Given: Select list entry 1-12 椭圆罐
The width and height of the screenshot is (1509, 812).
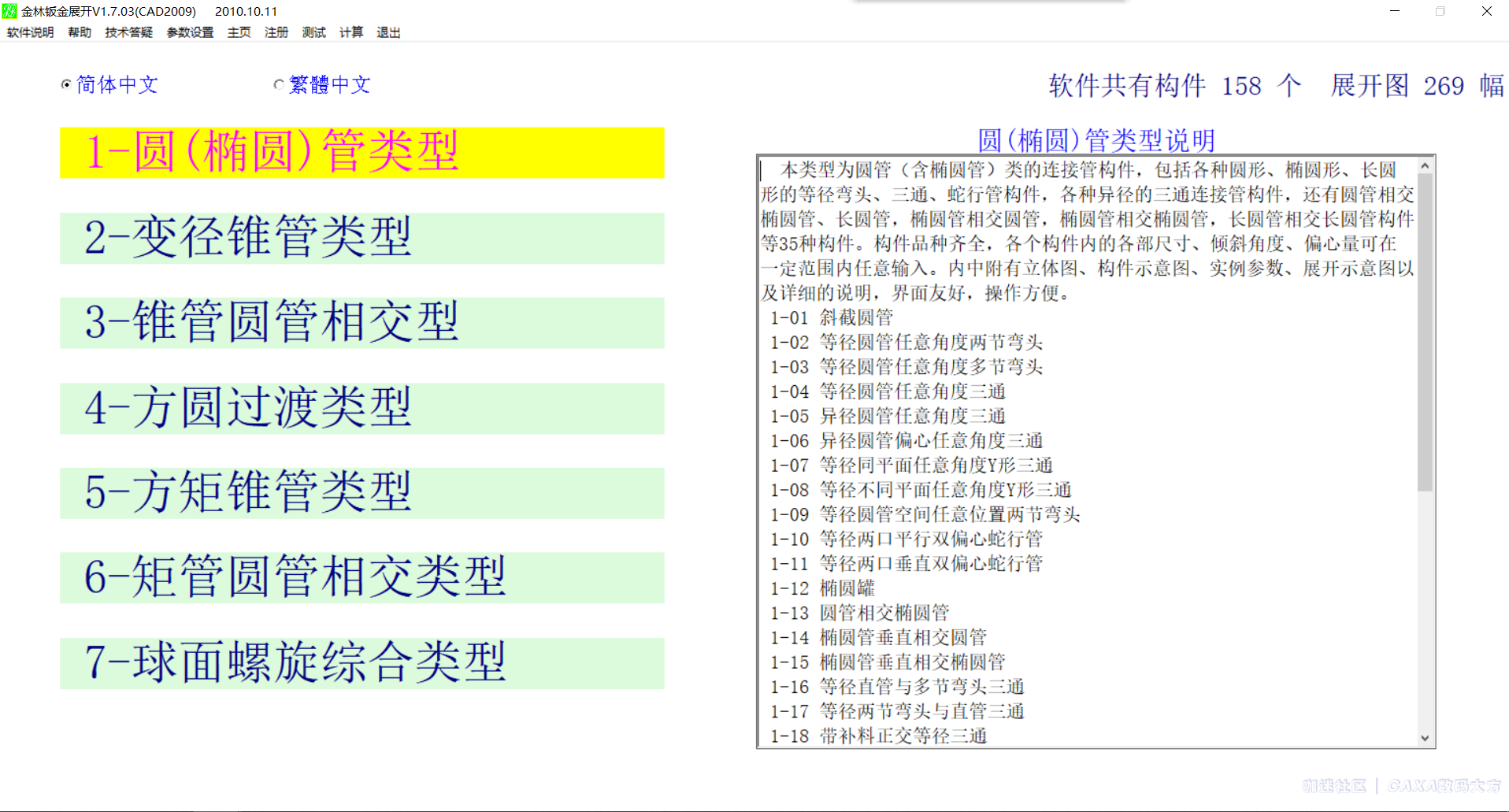Looking at the screenshot, I should coord(824,588).
